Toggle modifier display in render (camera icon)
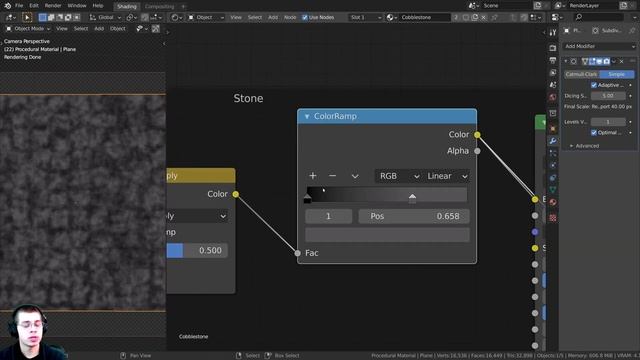This screenshot has width=640, height=360. (x=607, y=61)
